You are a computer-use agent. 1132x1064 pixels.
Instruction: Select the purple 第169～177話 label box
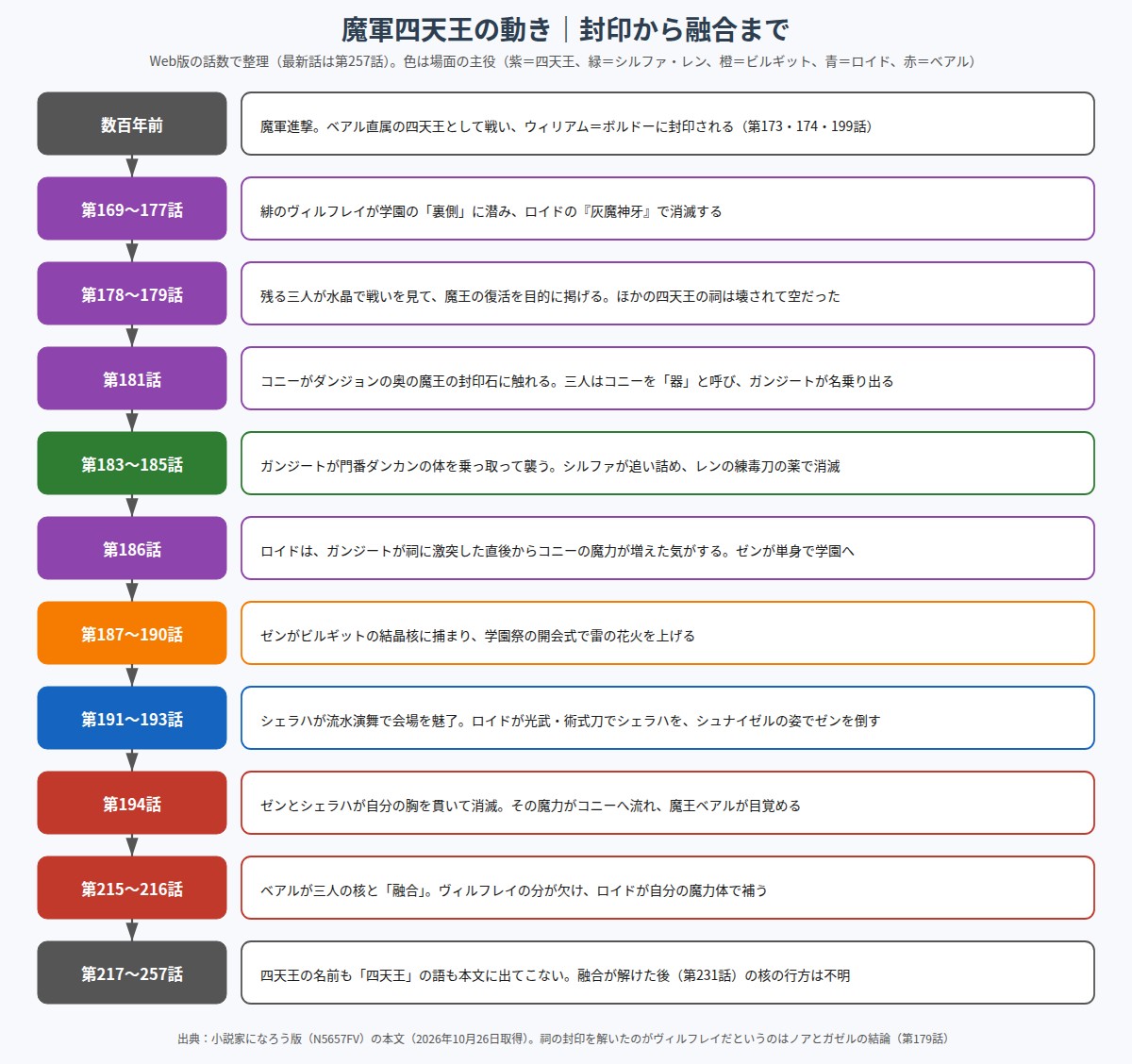pos(132,208)
